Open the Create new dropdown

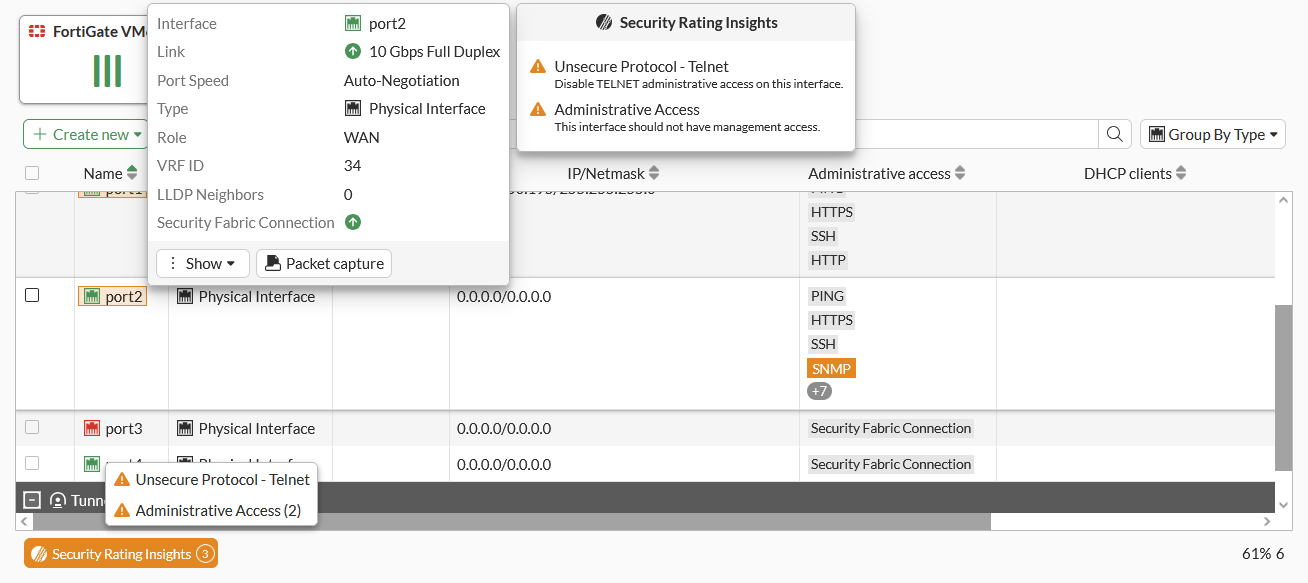pyautogui.click(x=85, y=134)
